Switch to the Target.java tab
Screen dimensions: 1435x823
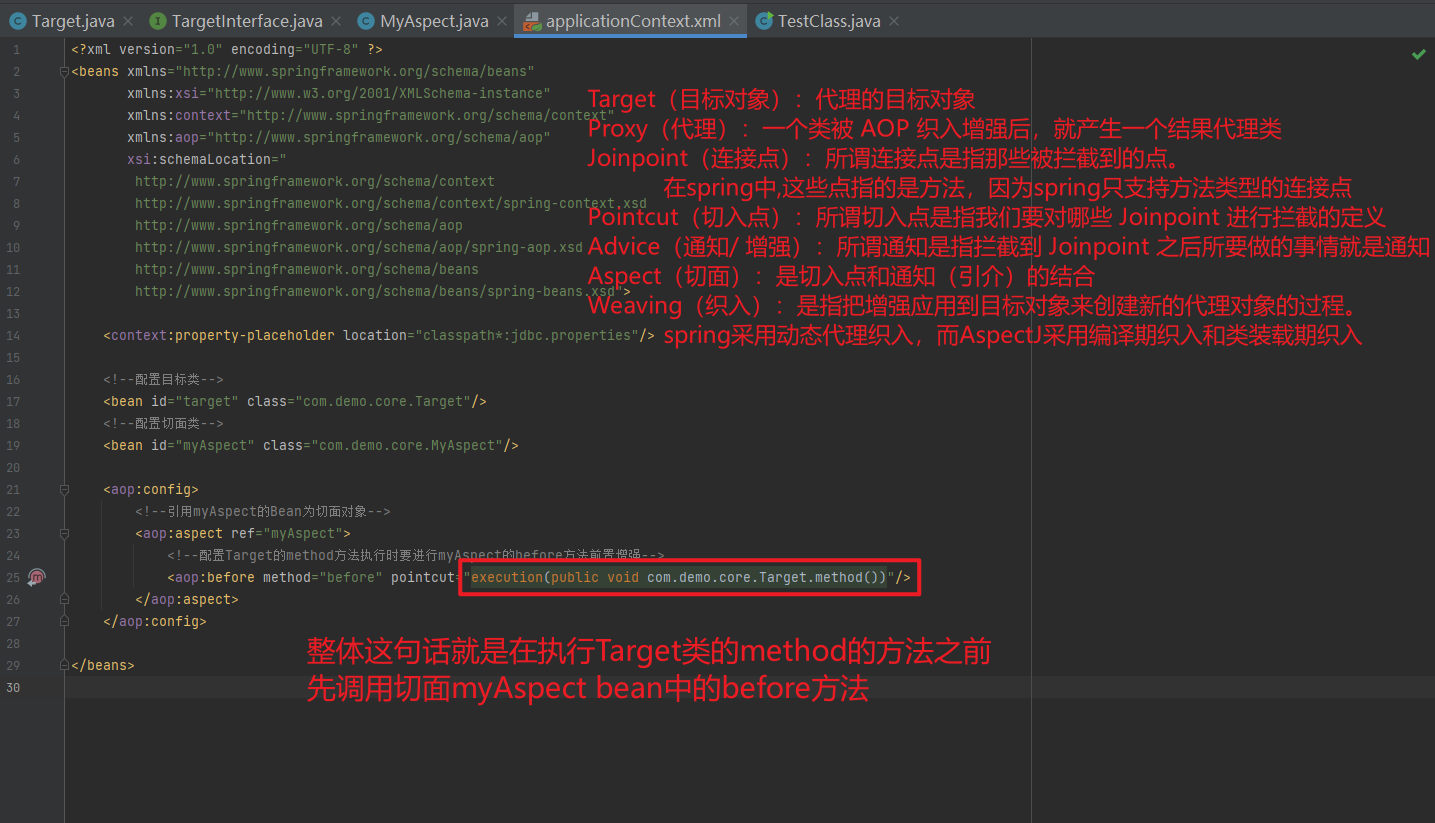pos(72,20)
